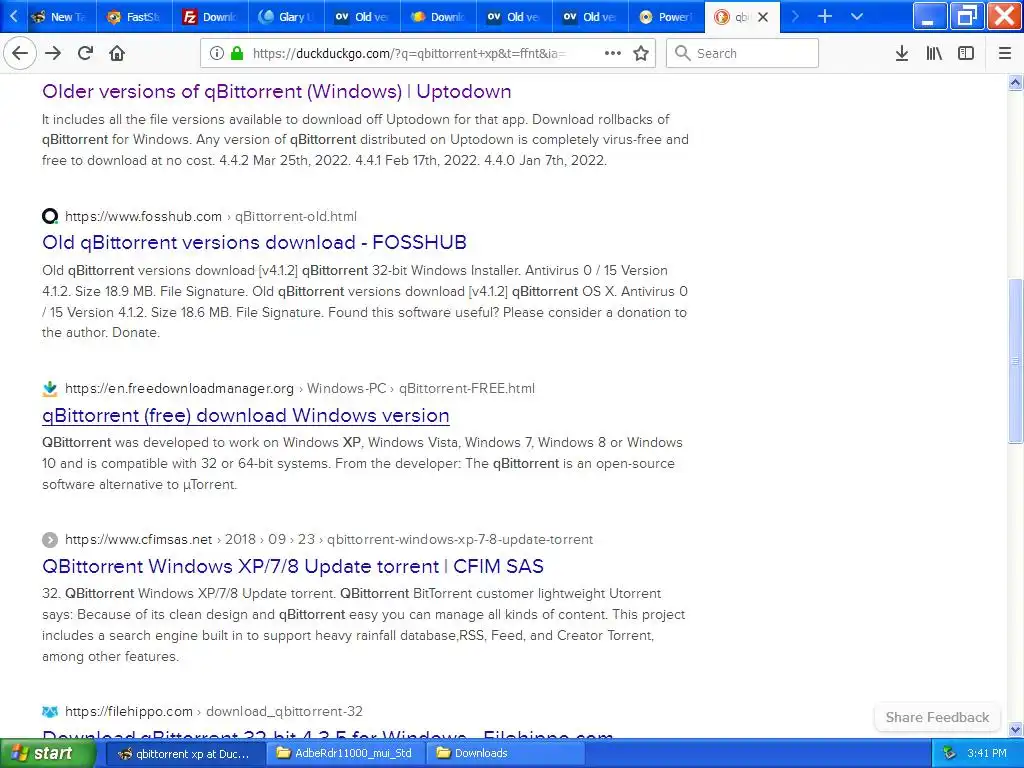Click the vertical scrollbar thumb
1024x768 pixels.
tap(1015, 361)
